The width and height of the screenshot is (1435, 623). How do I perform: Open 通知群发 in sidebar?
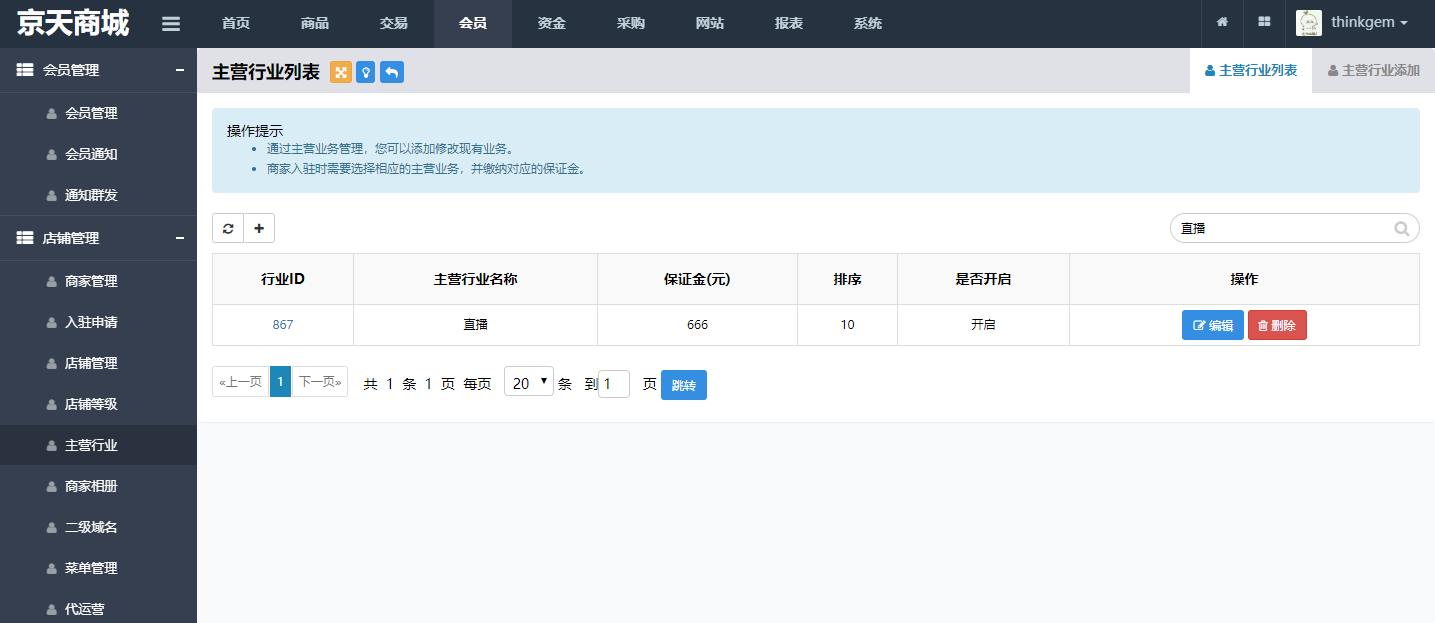coord(98,195)
